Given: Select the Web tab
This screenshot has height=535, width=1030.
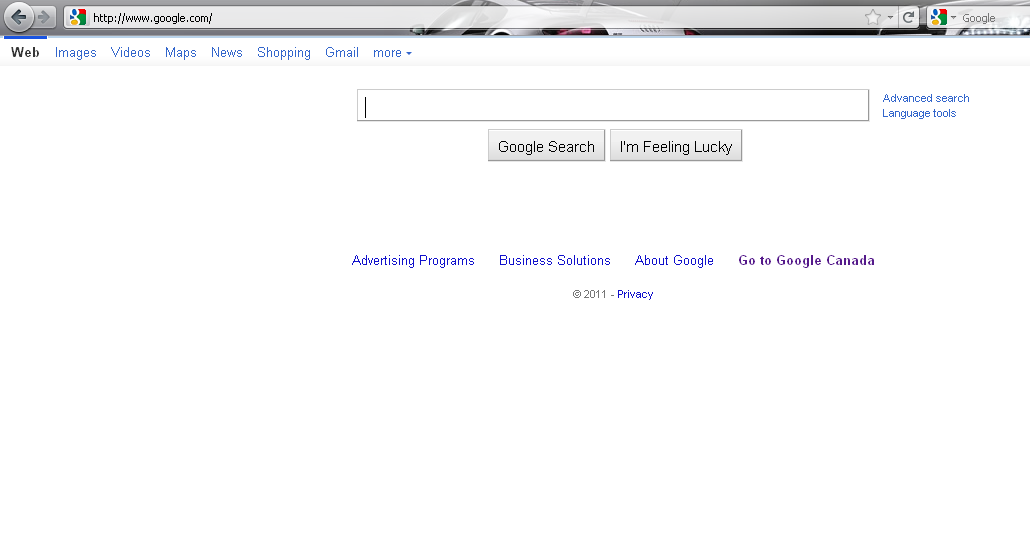Looking at the screenshot, I should 25,53.
